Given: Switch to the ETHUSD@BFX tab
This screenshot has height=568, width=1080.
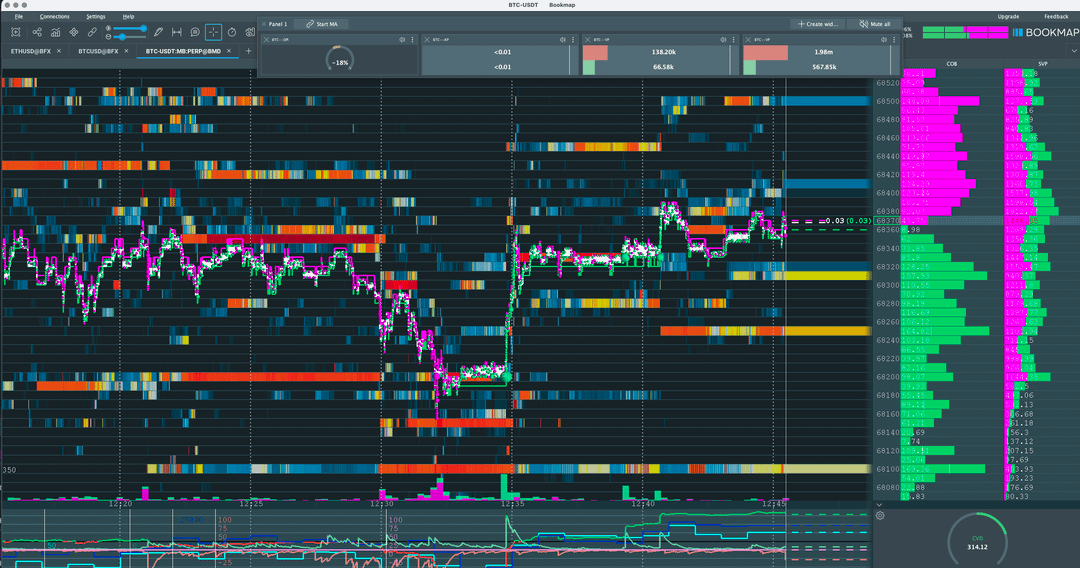Looking at the screenshot, I should tap(30, 50).
